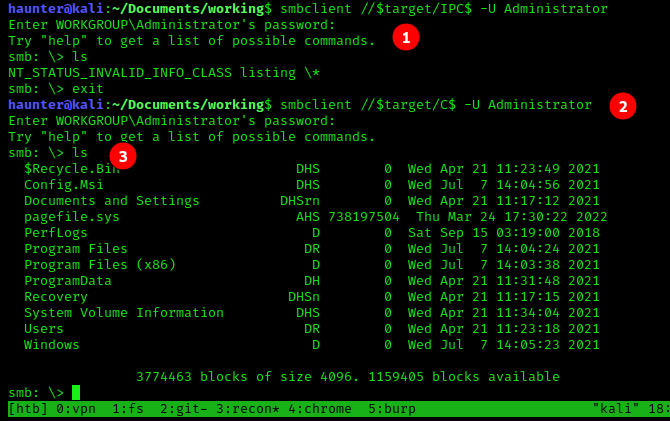
Task: Click the Windows directory entry
Action: (x=52, y=345)
